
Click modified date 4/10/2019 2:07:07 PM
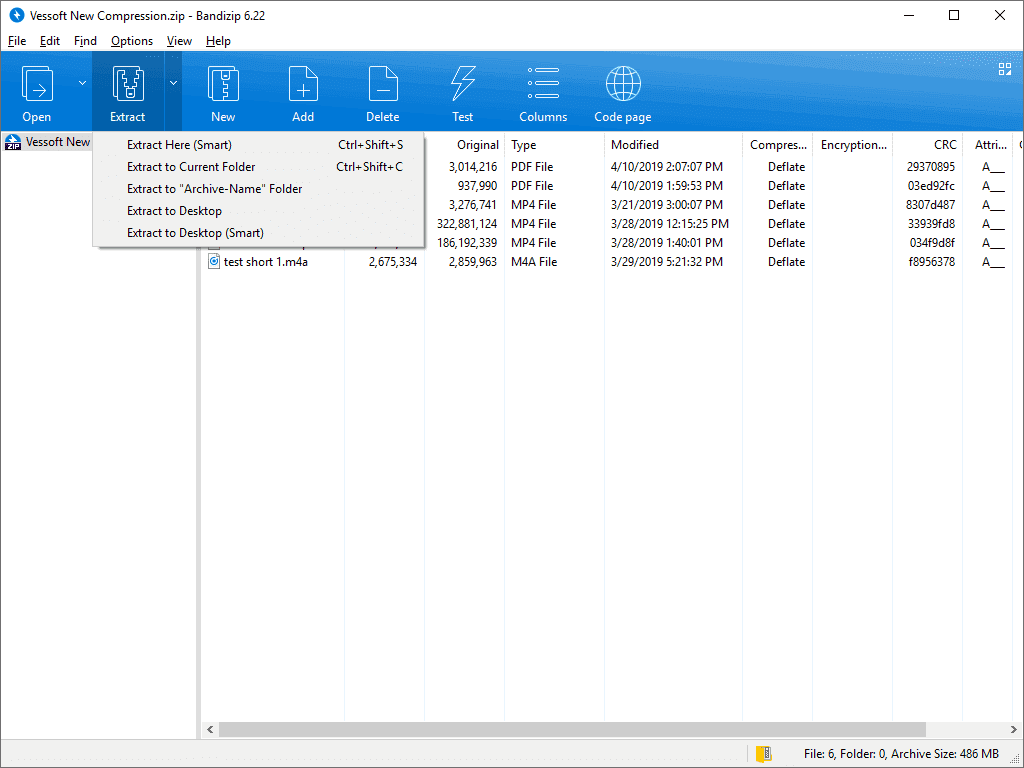tap(667, 167)
